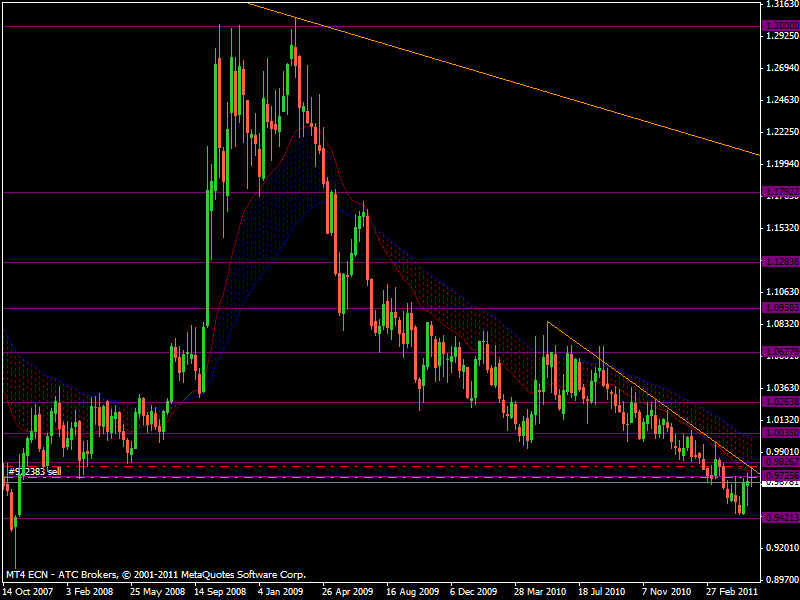The height and width of the screenshot is (600, 800).
Task: Click the 1.02638 purple price label
Action: pos(781,402)
